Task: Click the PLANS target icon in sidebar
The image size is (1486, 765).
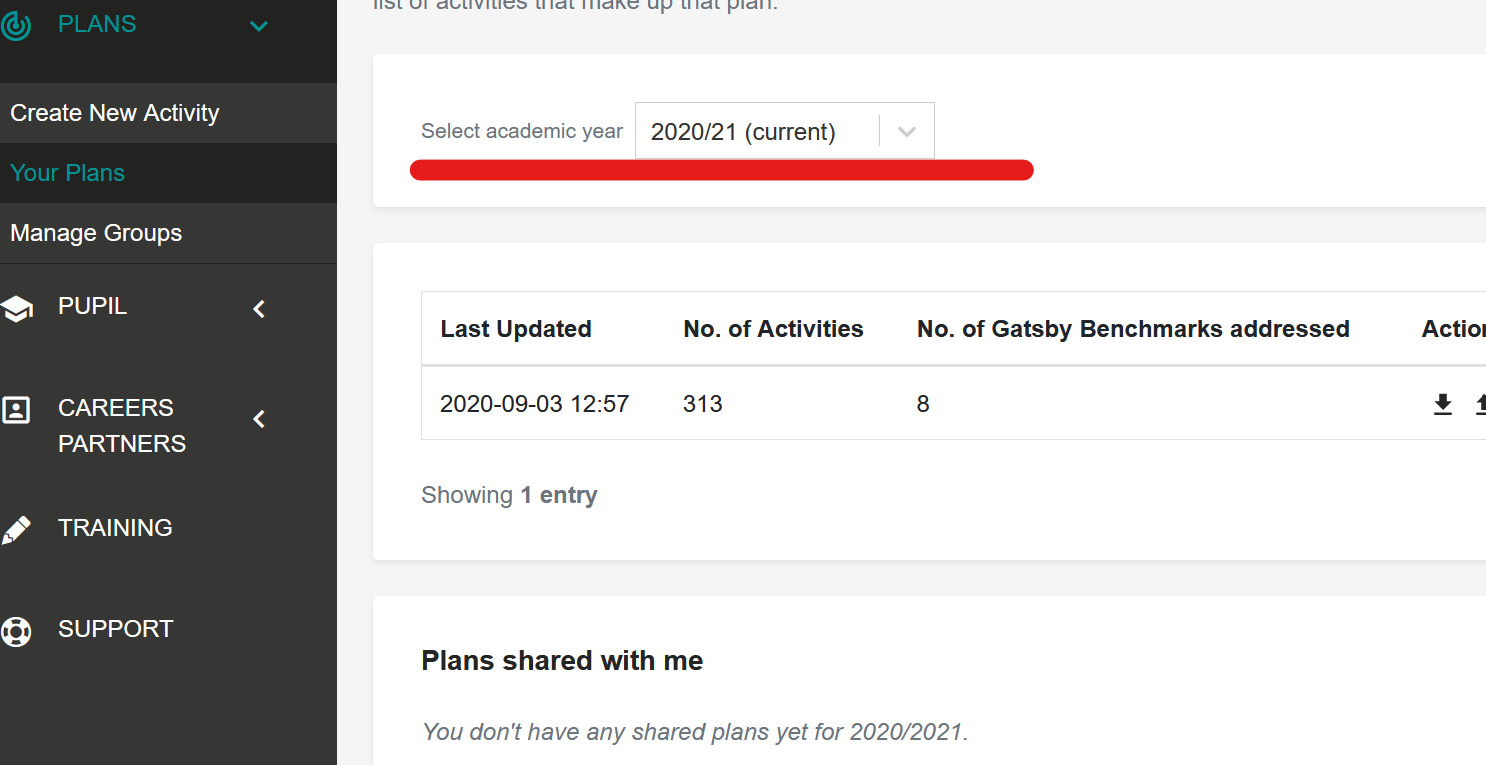Action: [15, 25]
